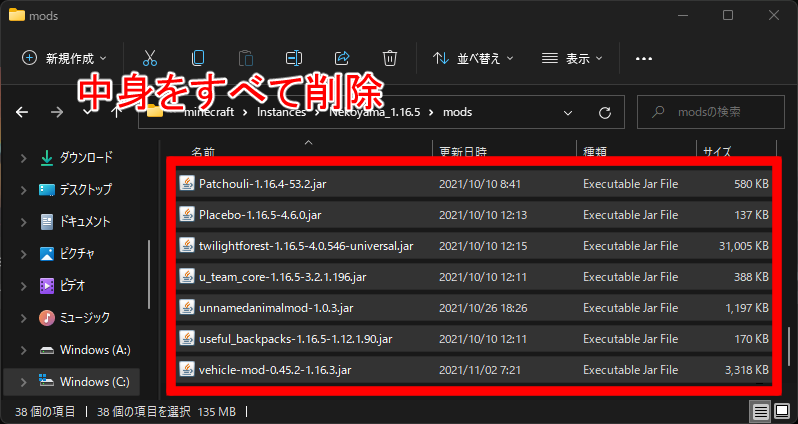Click the Cut scissors icon
This screenshot has width=798, height=424.
pos(150,59)
